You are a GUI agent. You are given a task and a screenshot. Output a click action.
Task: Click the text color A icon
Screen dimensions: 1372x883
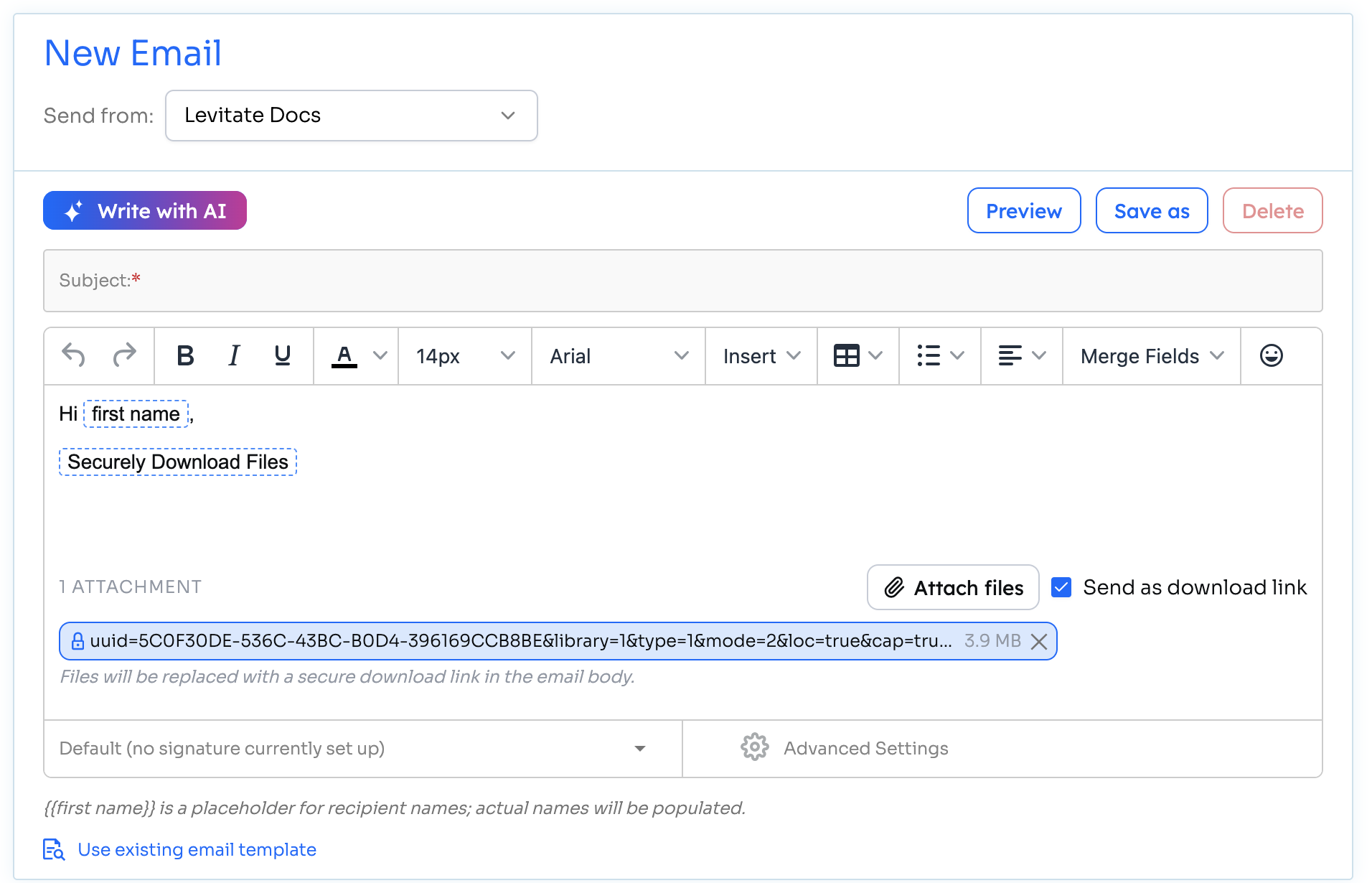(x=344, y=356)
